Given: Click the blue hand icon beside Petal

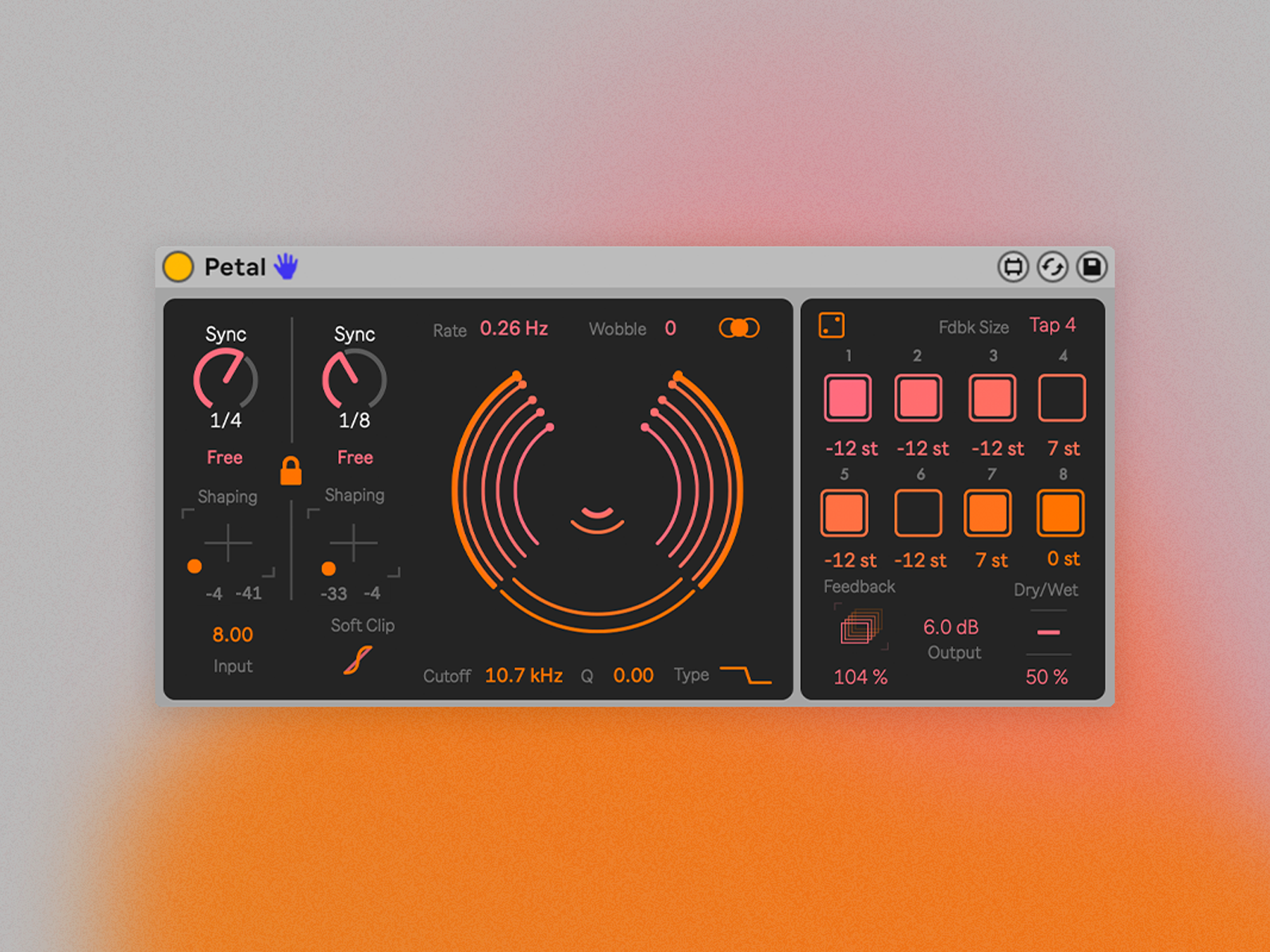Looking at the screenshot, I should (286, 267).
